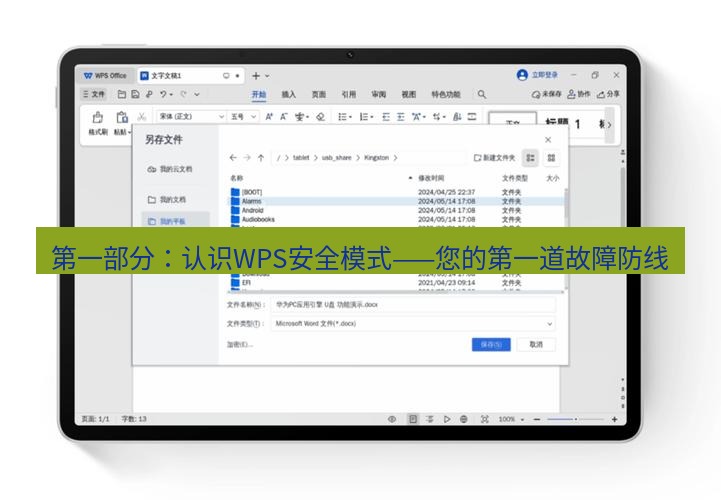
Task: Switch to grid view in save dialog
Action: tap(551, 158)
